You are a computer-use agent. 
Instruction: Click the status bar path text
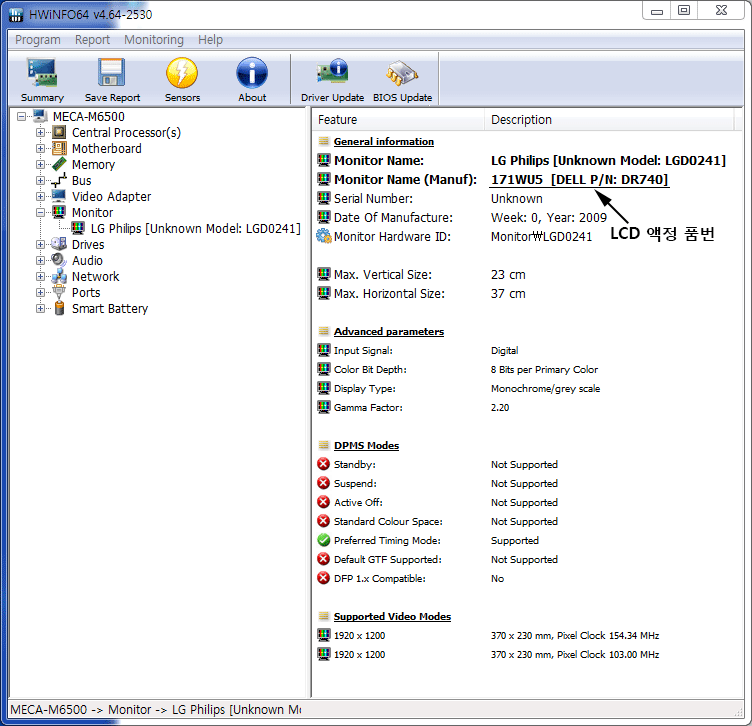pos(155,709)
